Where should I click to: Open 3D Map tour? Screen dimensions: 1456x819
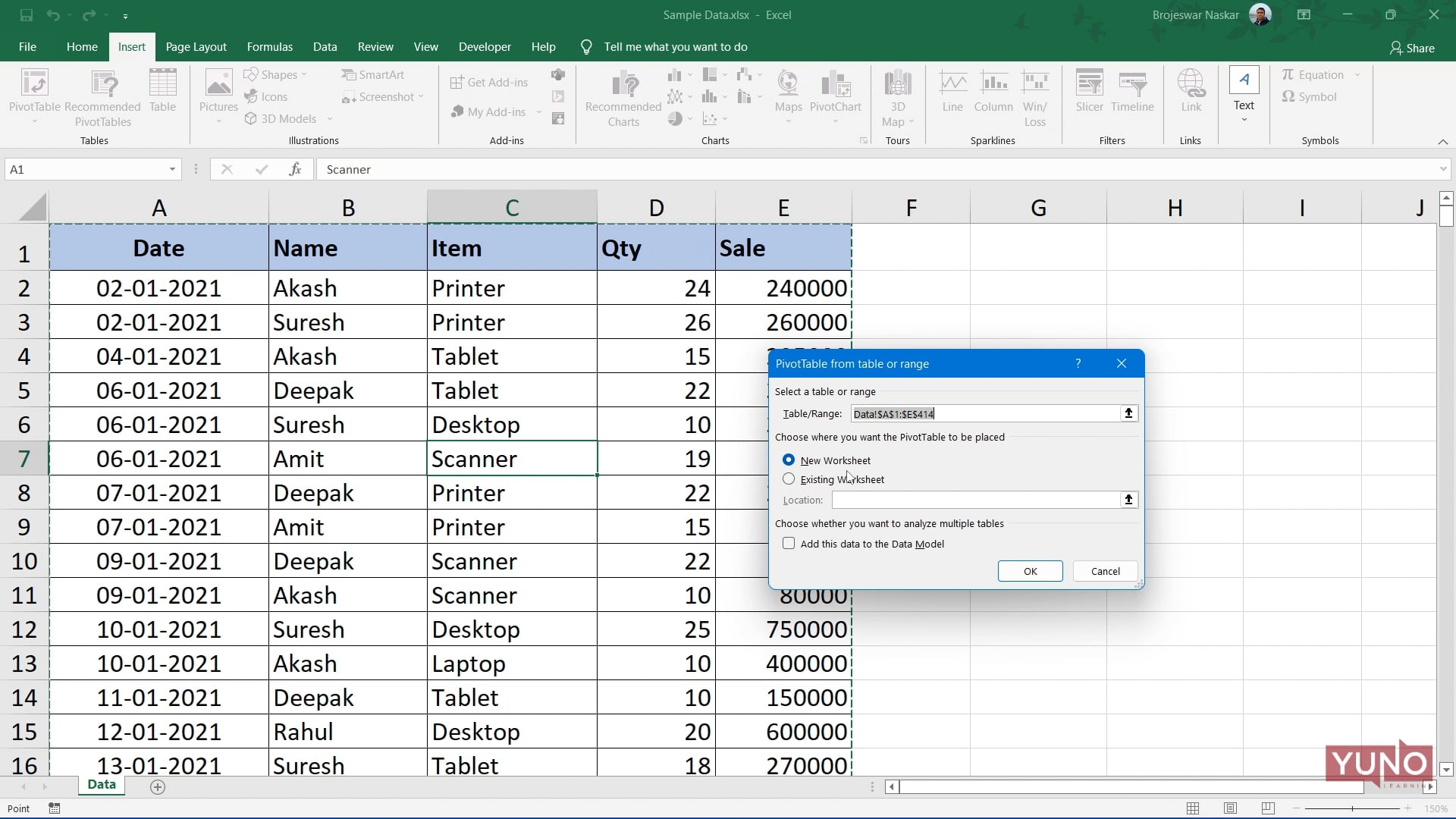pos(898,98)
